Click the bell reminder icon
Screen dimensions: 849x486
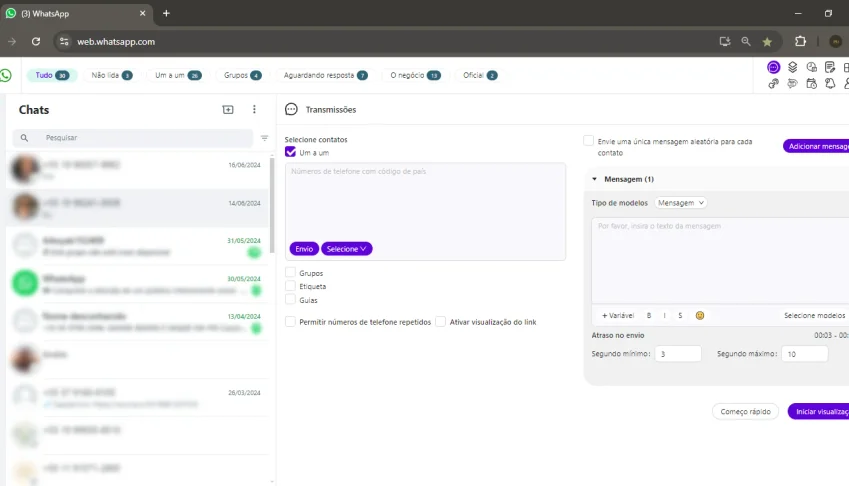830,84
